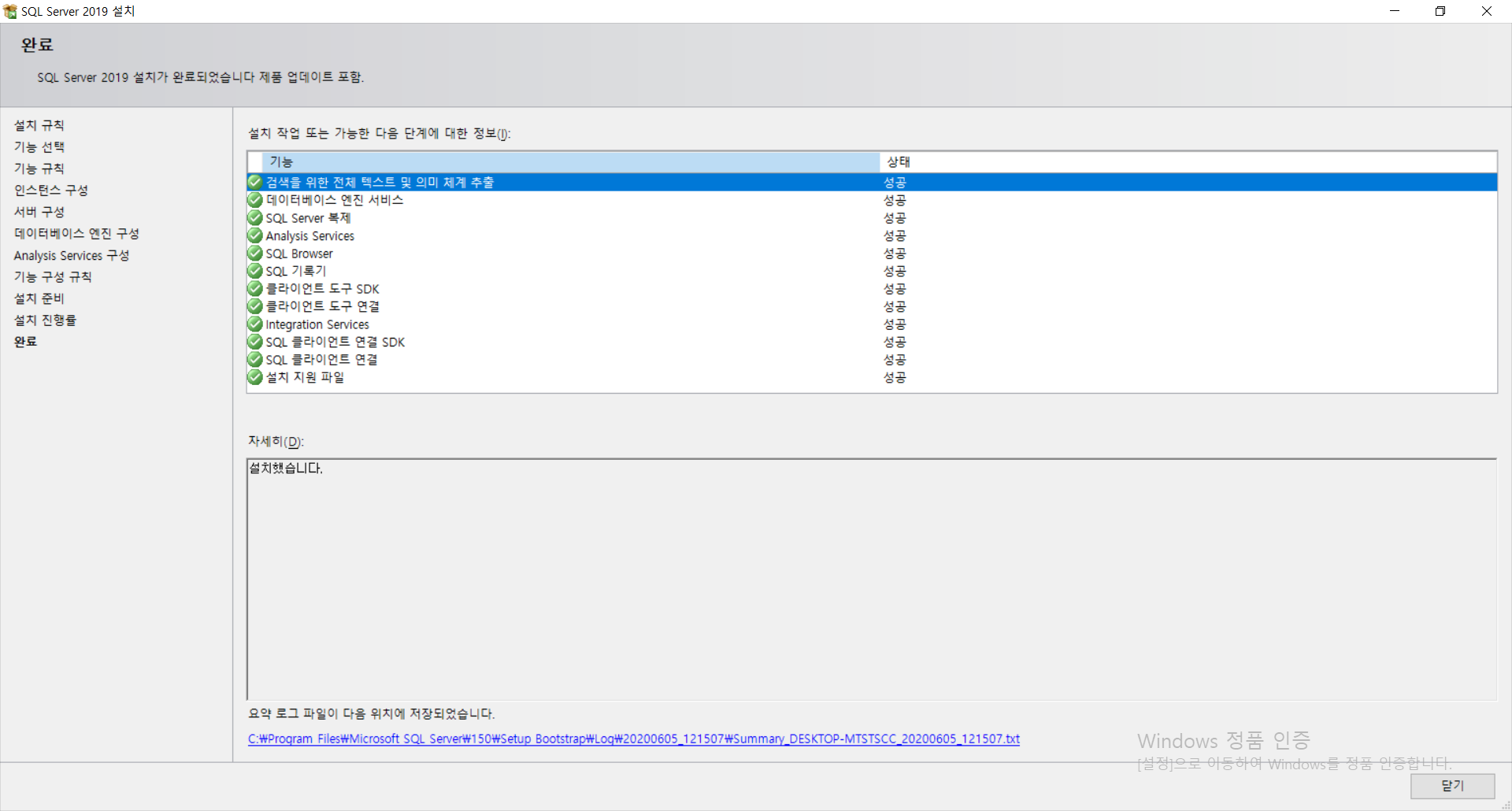Screen dimensions: 1512x811
Task: Open the summary log file link
Action: (x=634, y=739)
